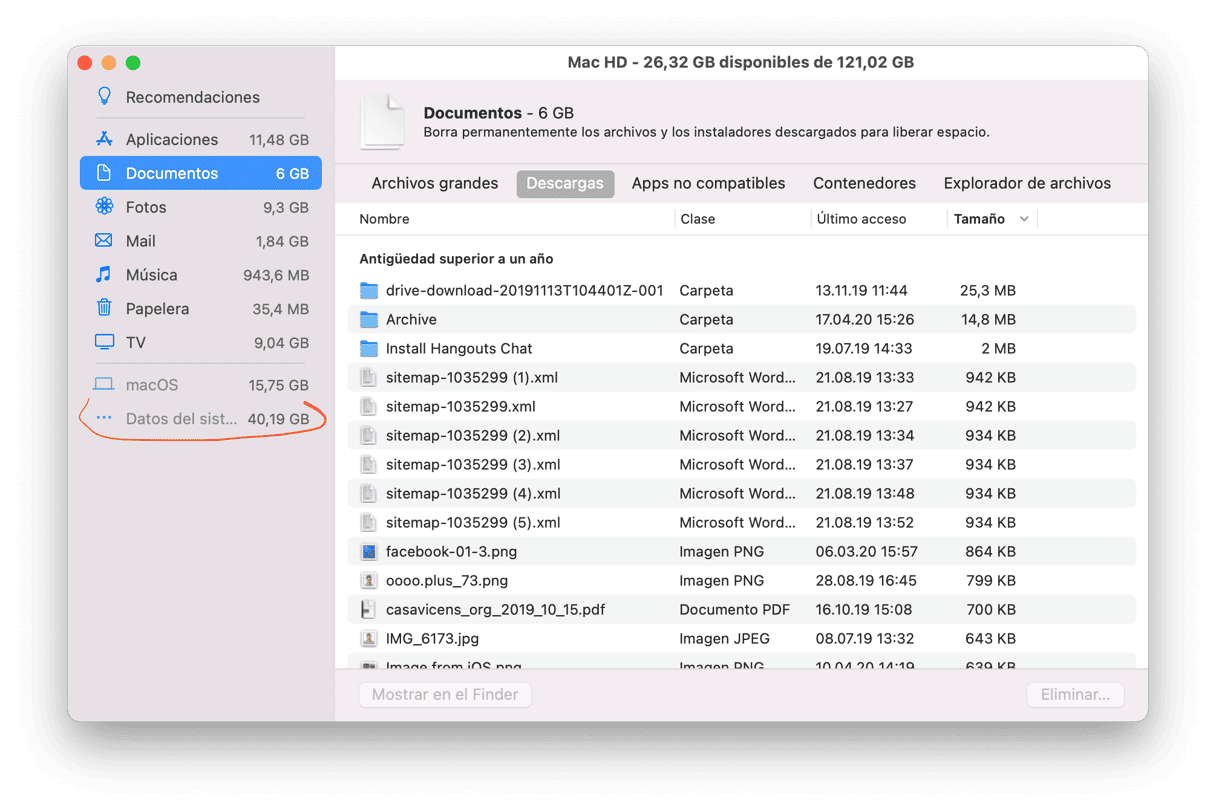1216x811 pixels.
Task: Select the Descargas tab
Action: pyautogui.click(x=565, y=184)
